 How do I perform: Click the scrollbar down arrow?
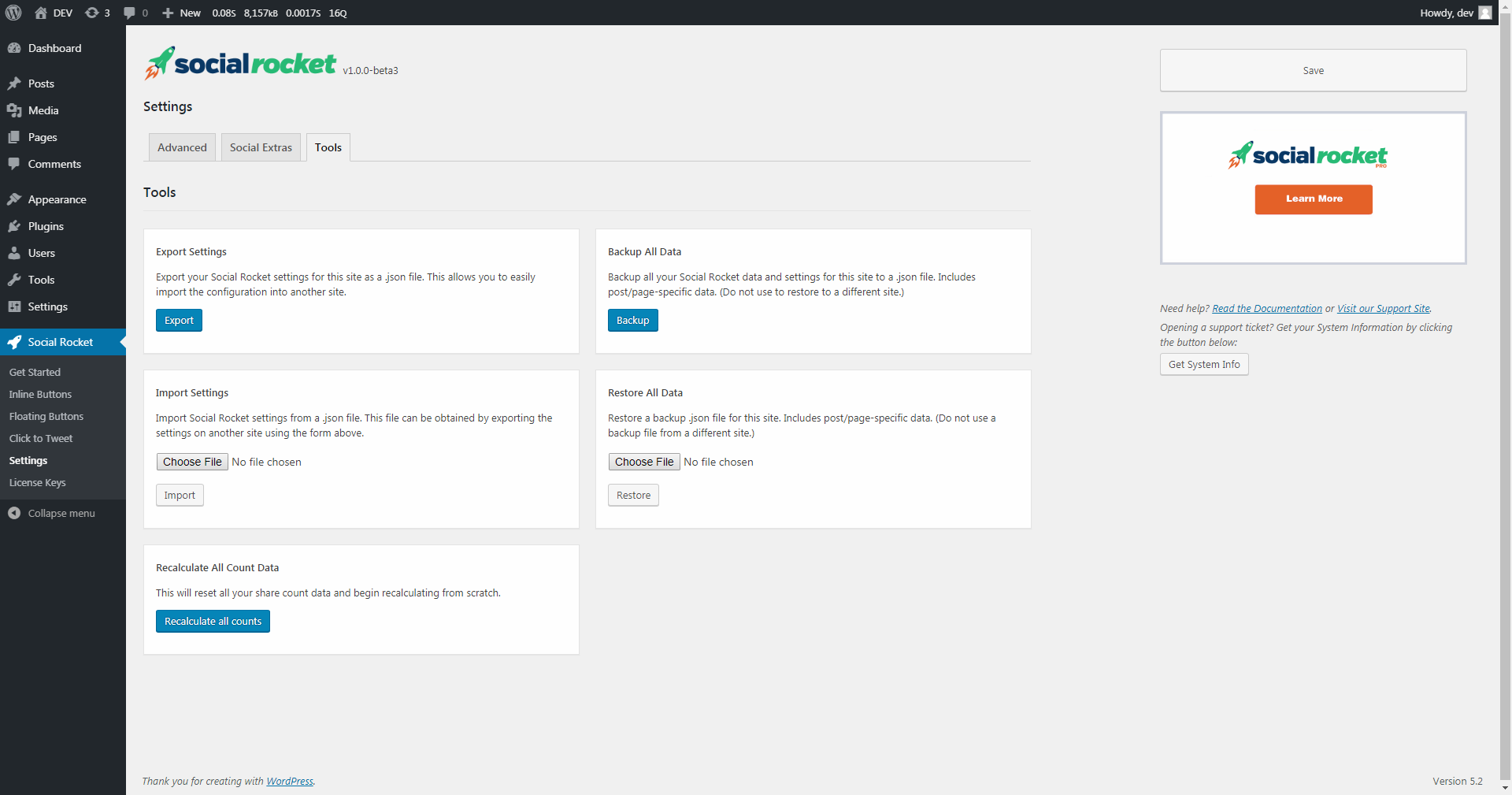[1505, 788]
